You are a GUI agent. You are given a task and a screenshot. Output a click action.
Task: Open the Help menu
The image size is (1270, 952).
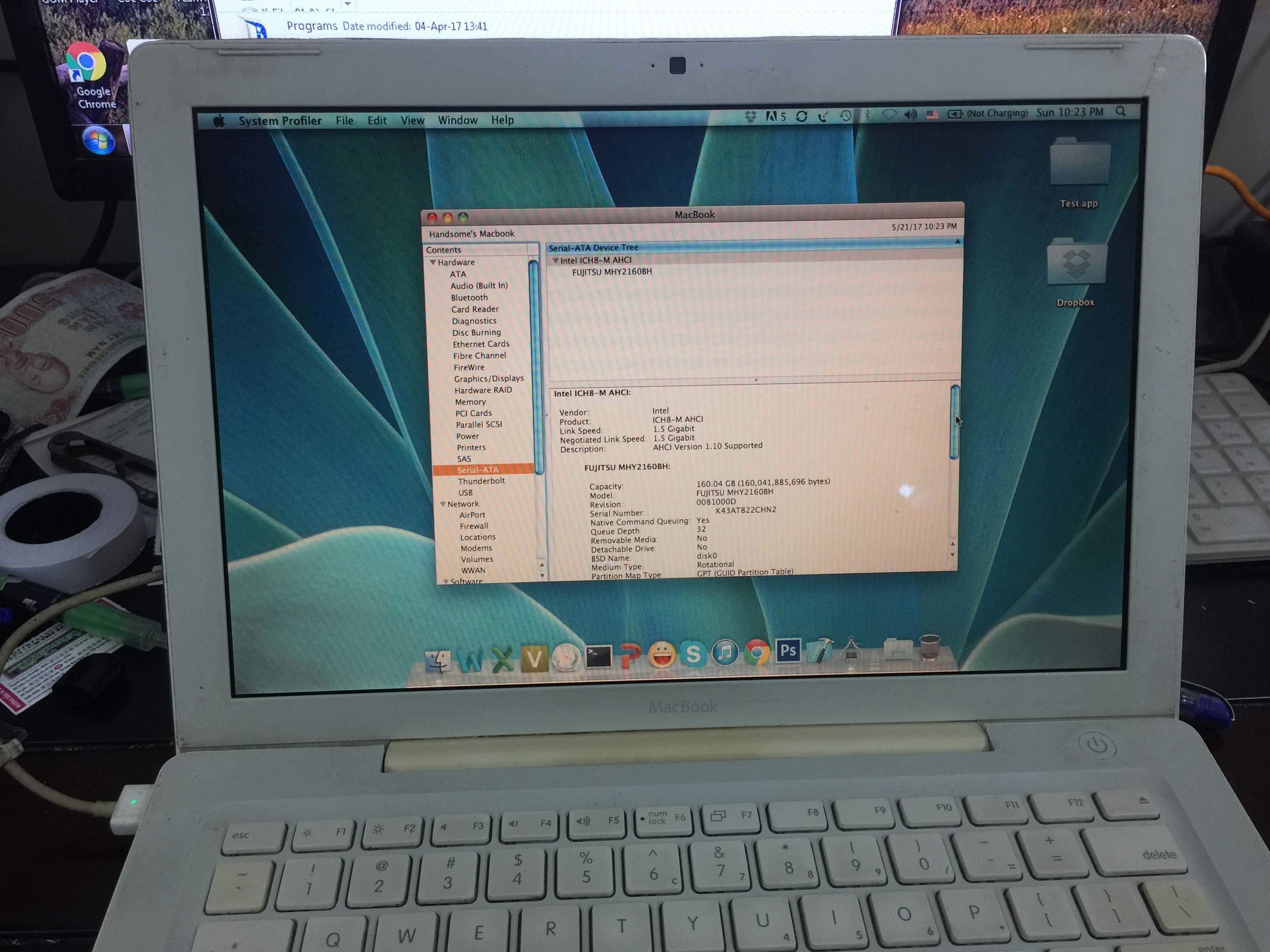tap(502, 120)
